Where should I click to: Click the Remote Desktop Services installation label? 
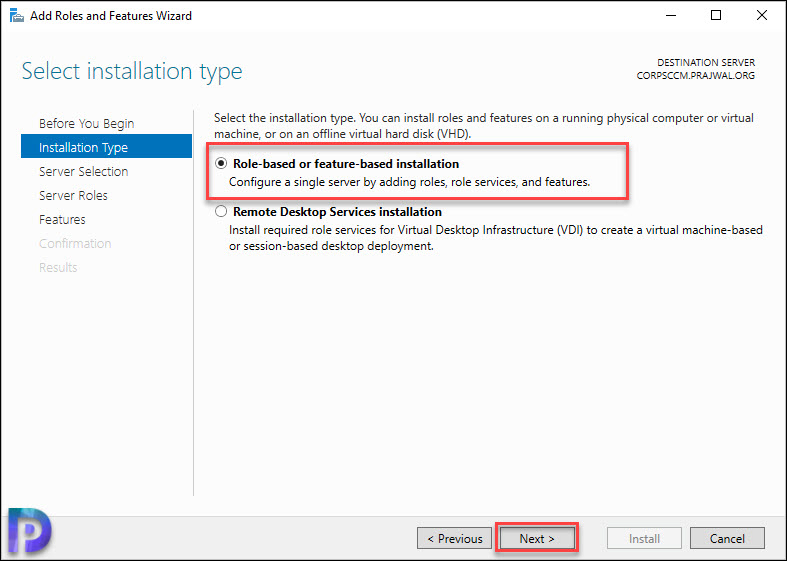click(337, 212)
